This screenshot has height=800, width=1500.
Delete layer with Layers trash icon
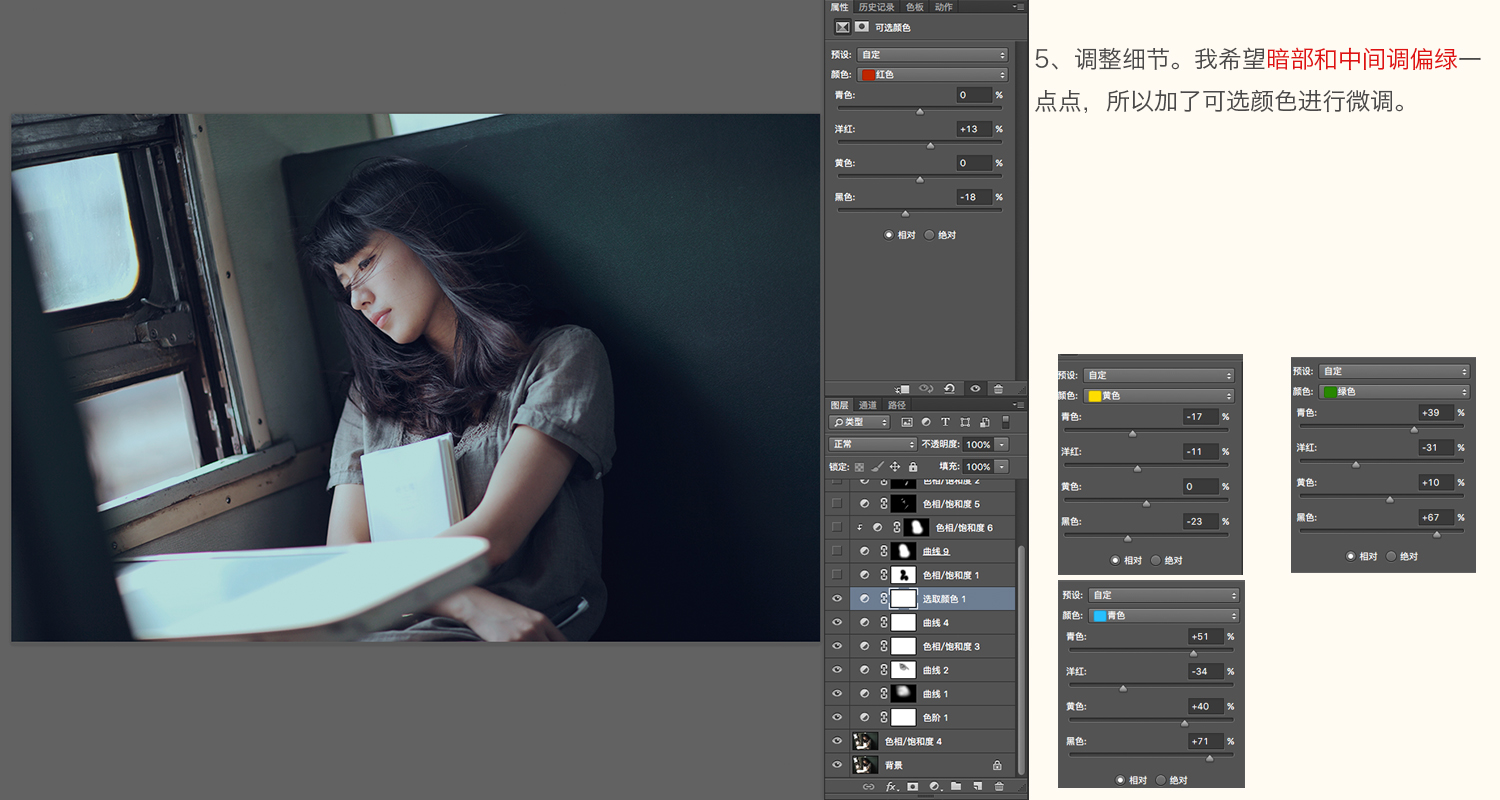pos(998,787)
